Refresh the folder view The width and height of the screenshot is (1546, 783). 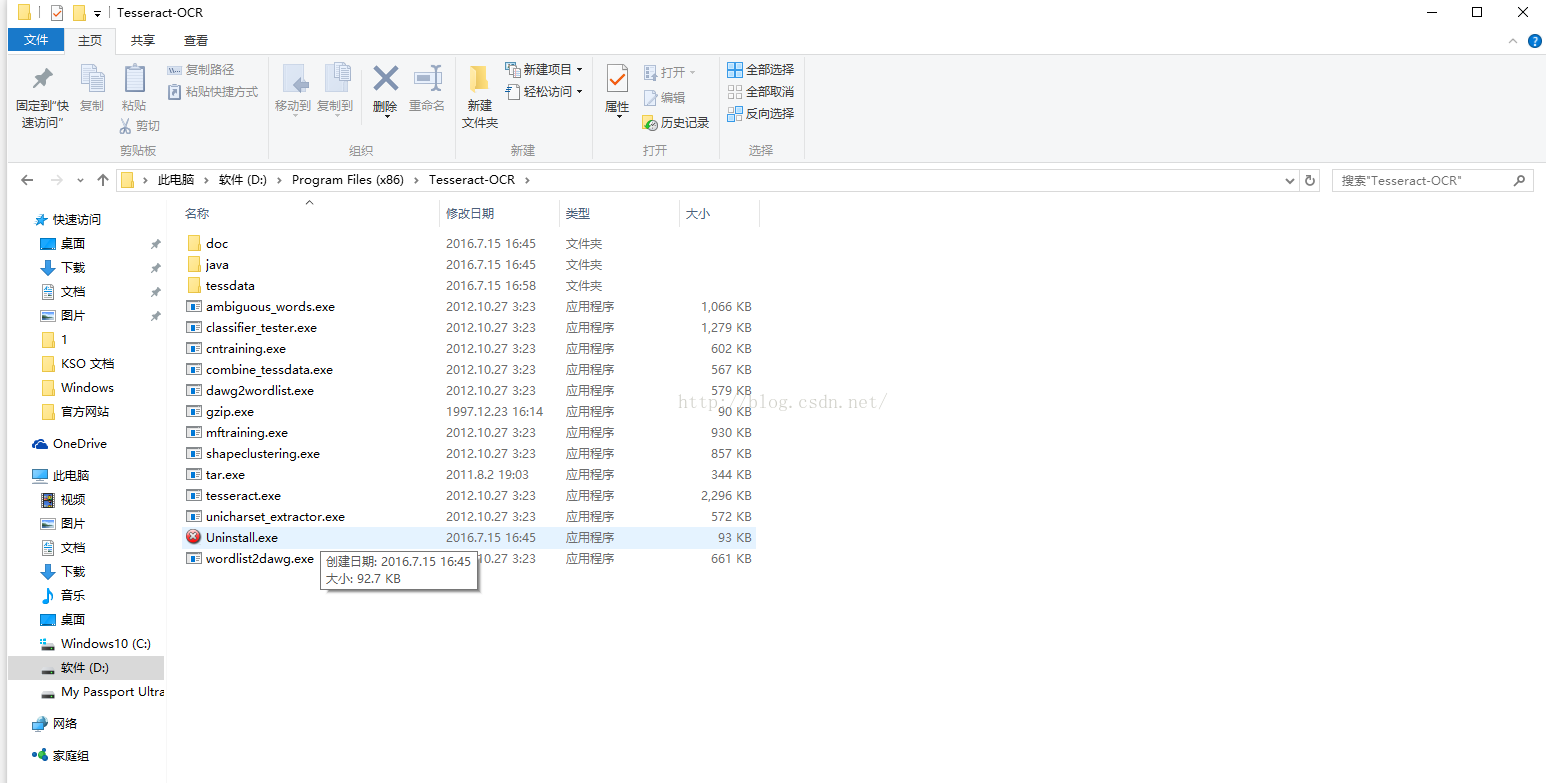[x=1310, y=181]
